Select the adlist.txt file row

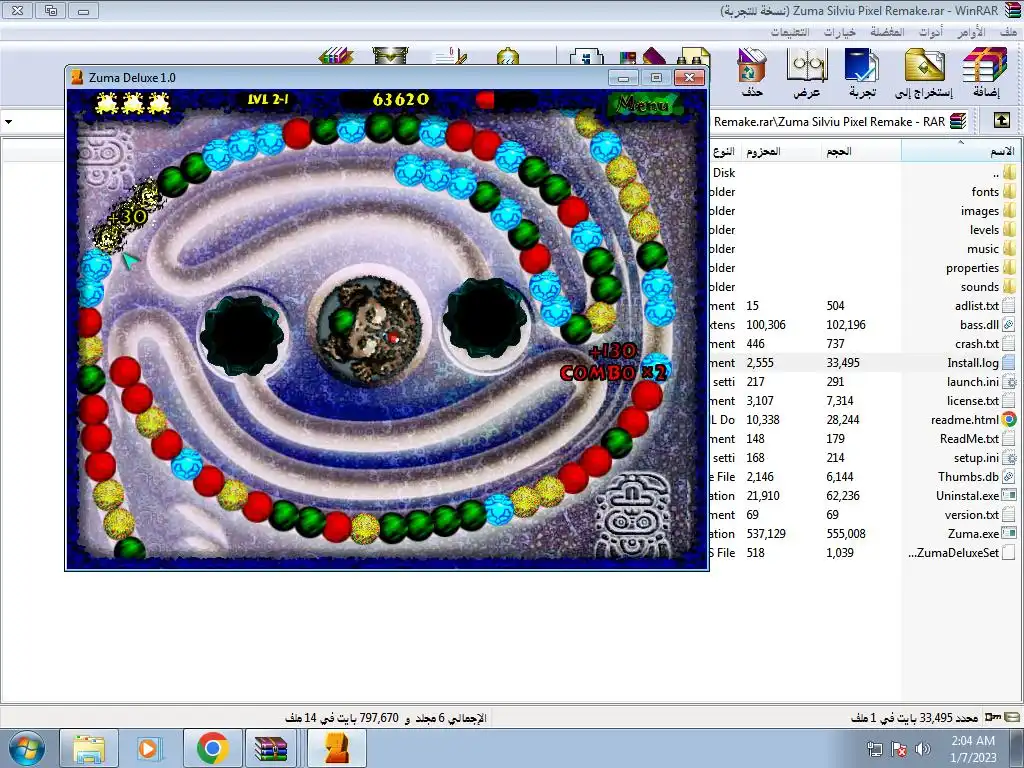click(x=863, y=306)
